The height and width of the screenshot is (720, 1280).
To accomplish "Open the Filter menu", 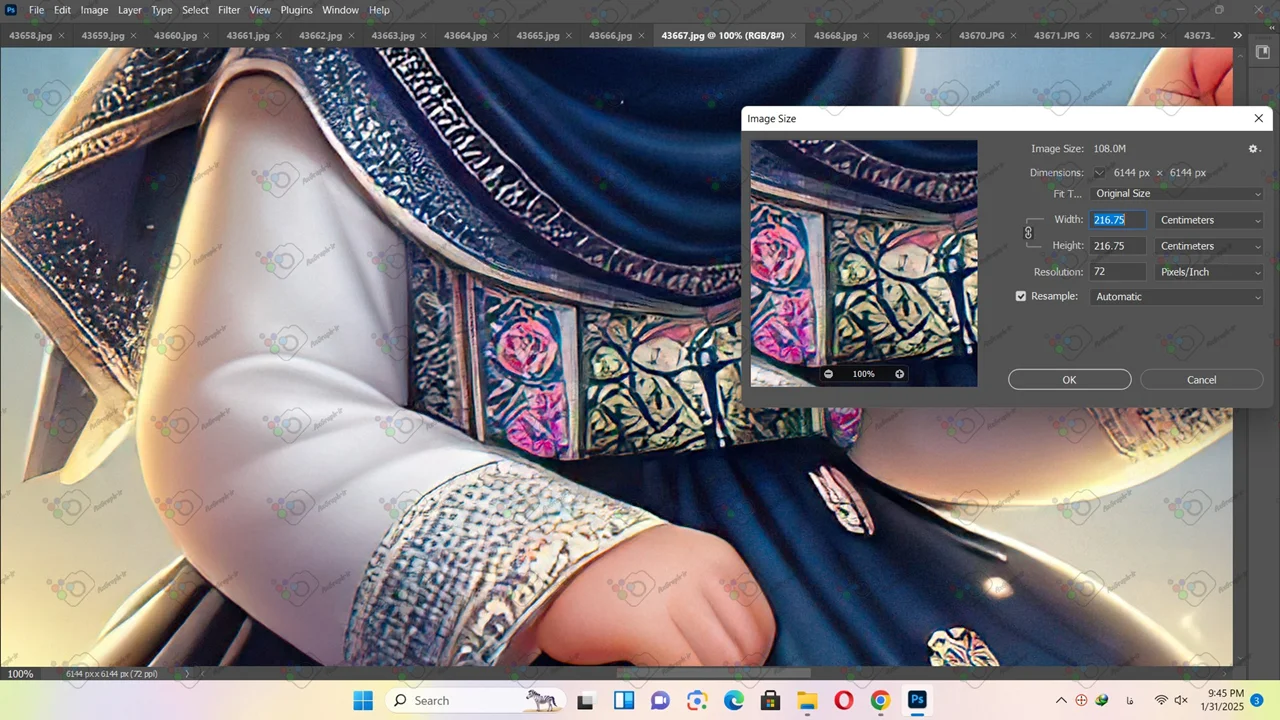I will (x=229, y=10).
